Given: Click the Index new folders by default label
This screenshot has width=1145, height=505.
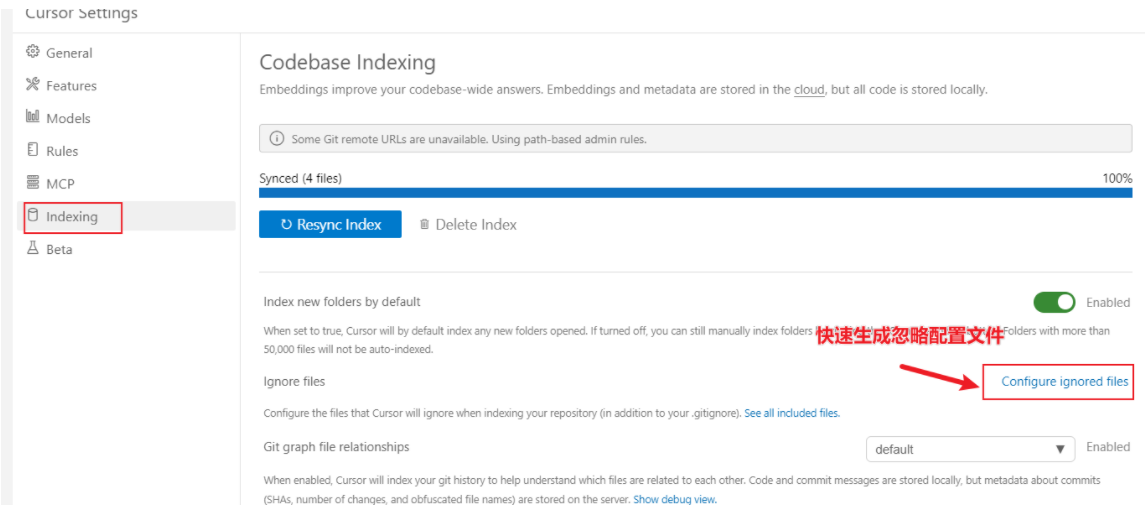Looking at the screenshot, I should (342, 301).
